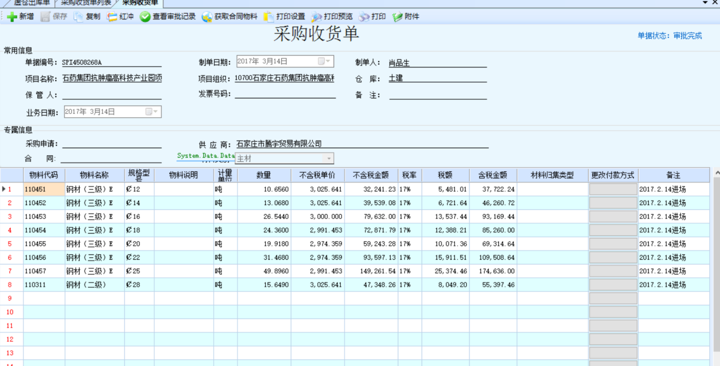Click the 项目组织 field starting with 10700
The image size is (720, 366).
pos(284,79)
